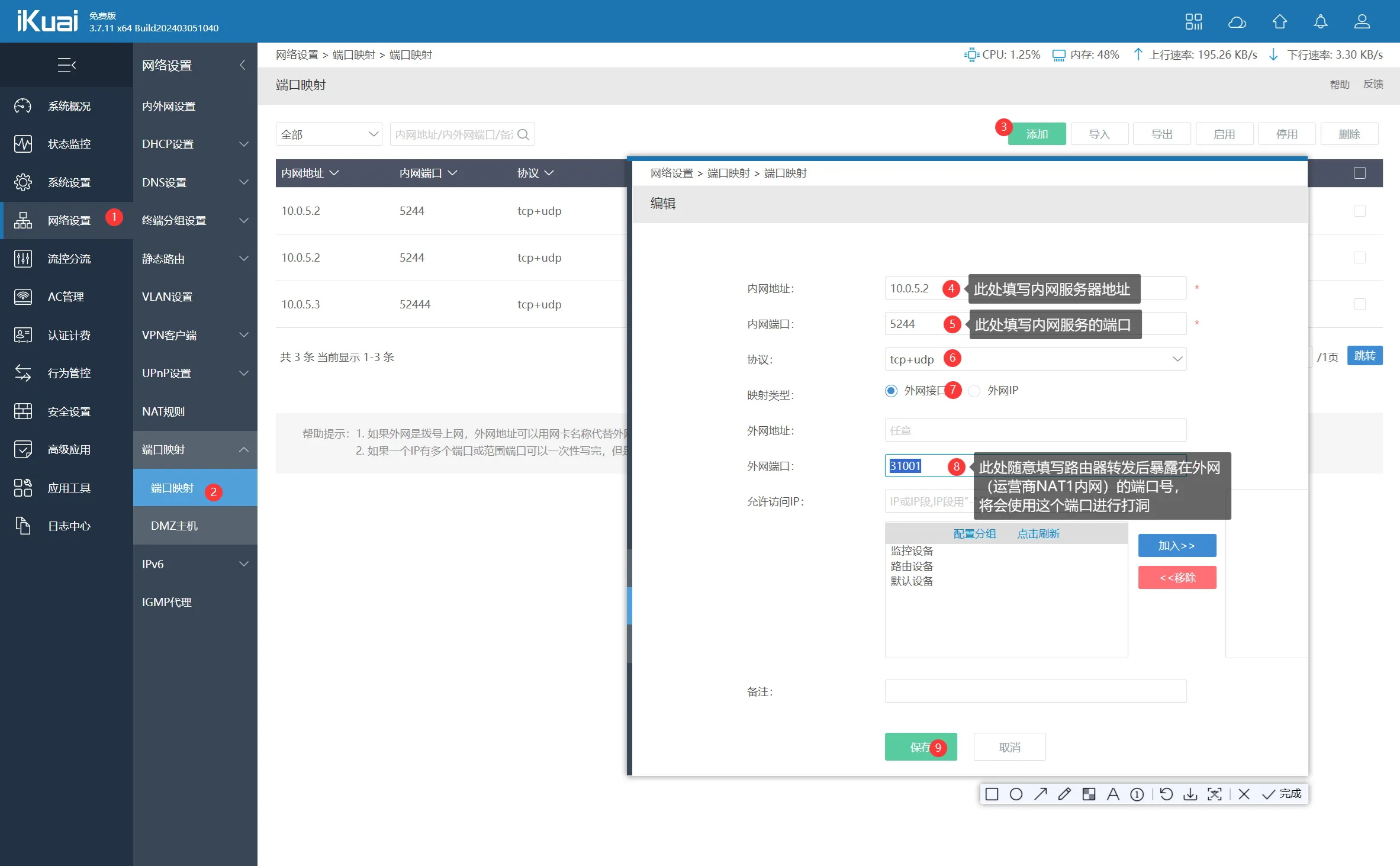Viewport: 1400px width, 866px height.
Task: Open DMZ主机 submenu item
Action: tap(174, 526)
